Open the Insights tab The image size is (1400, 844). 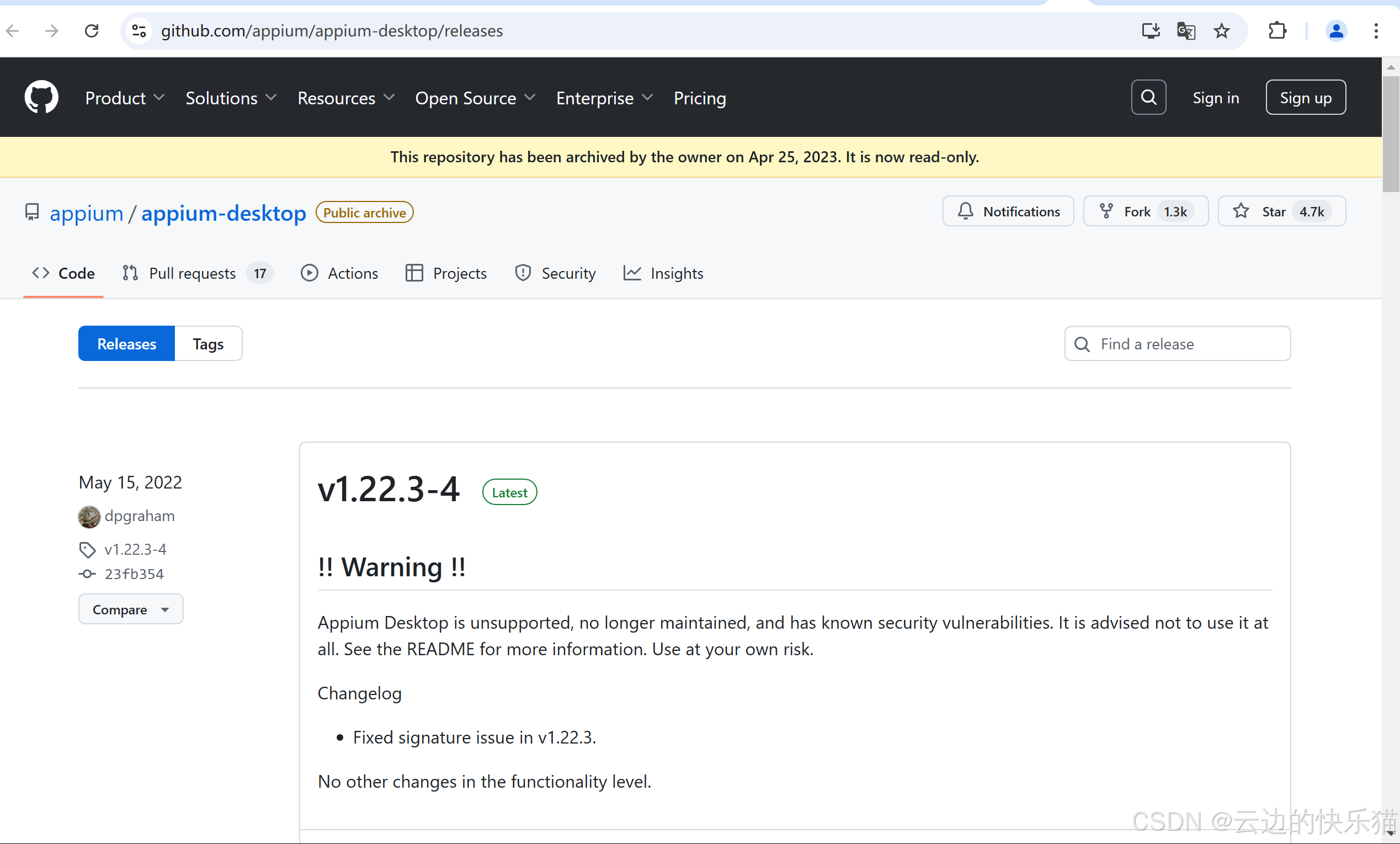[663, 273]
